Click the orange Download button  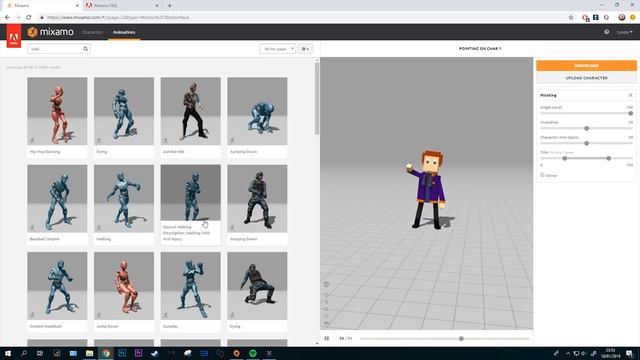click(586, 65)
